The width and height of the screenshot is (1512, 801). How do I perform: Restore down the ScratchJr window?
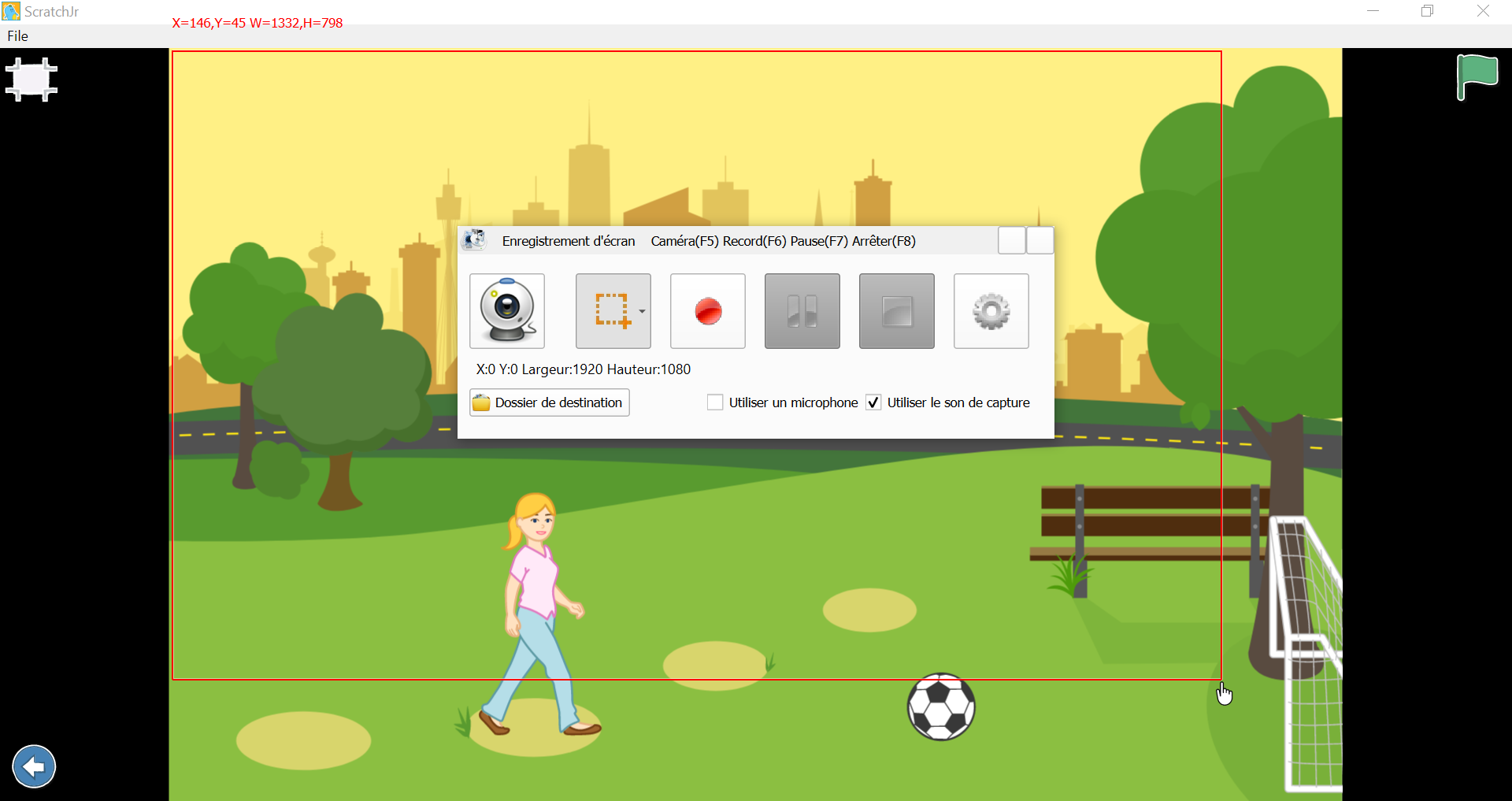tap(1428, 11)
